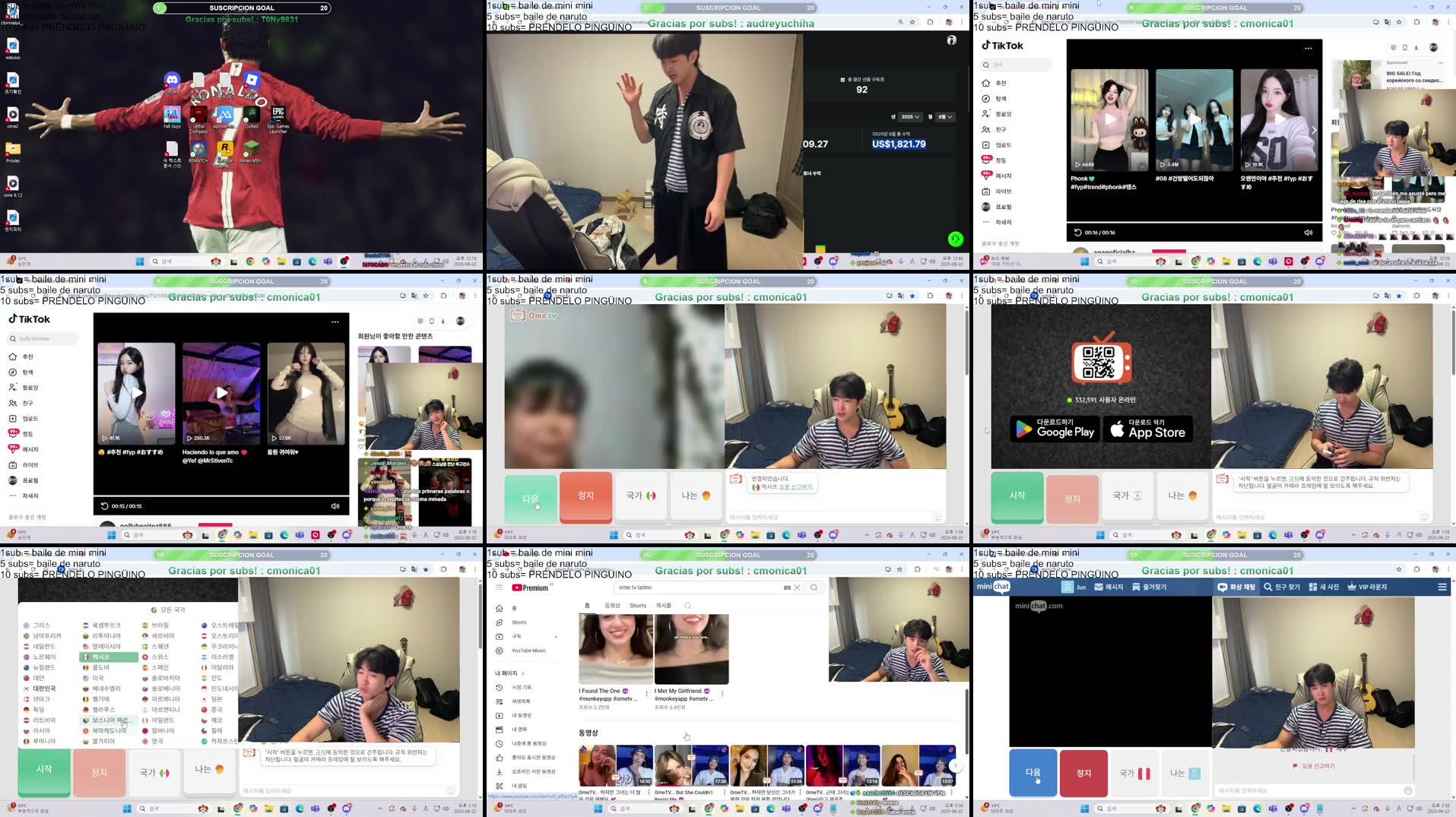Toggle volume on the 00:15 TikTok video

pos(335,506)
